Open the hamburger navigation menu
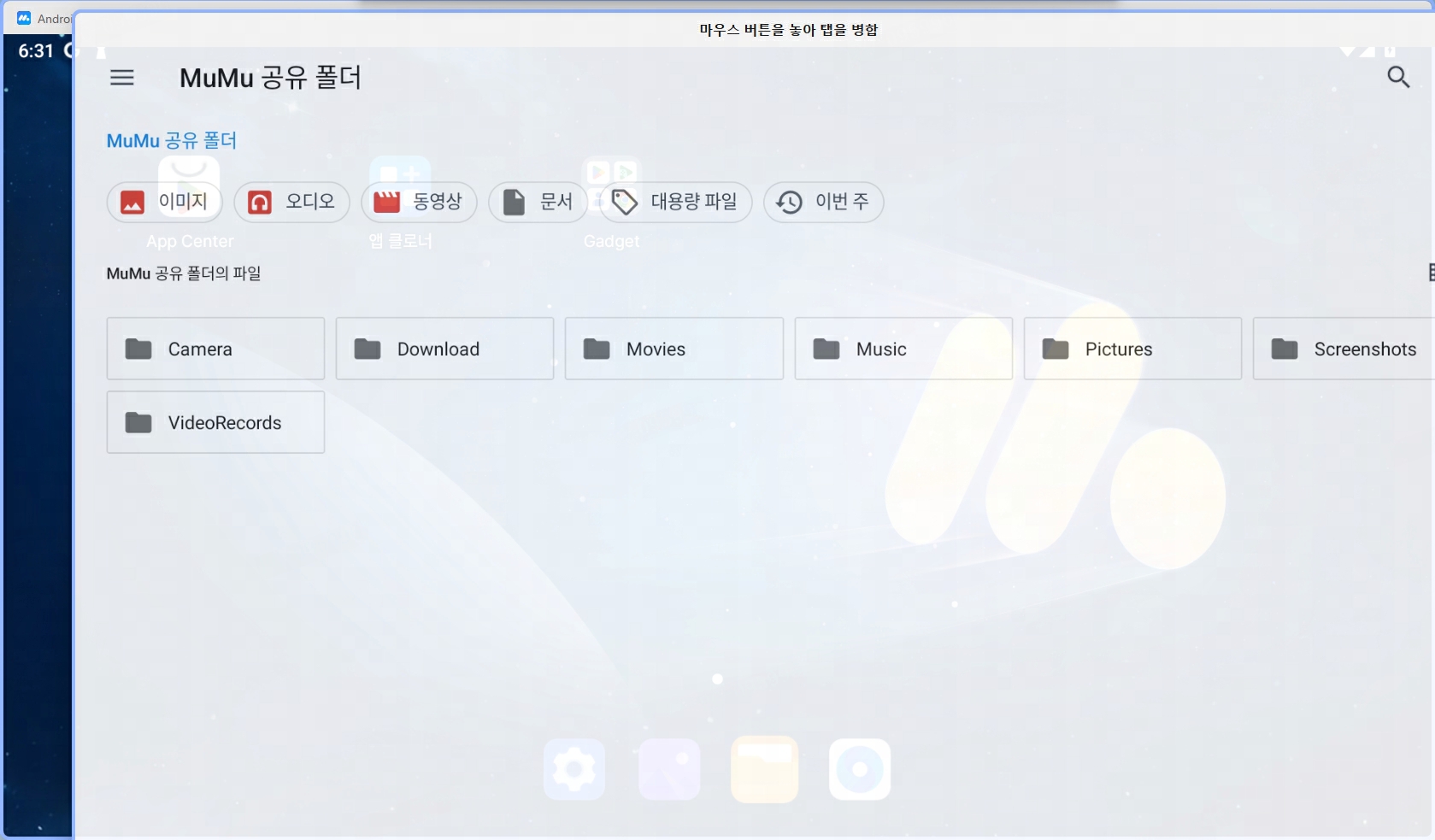This screenshot has height=840, width=1435. (x=122, y=78)
